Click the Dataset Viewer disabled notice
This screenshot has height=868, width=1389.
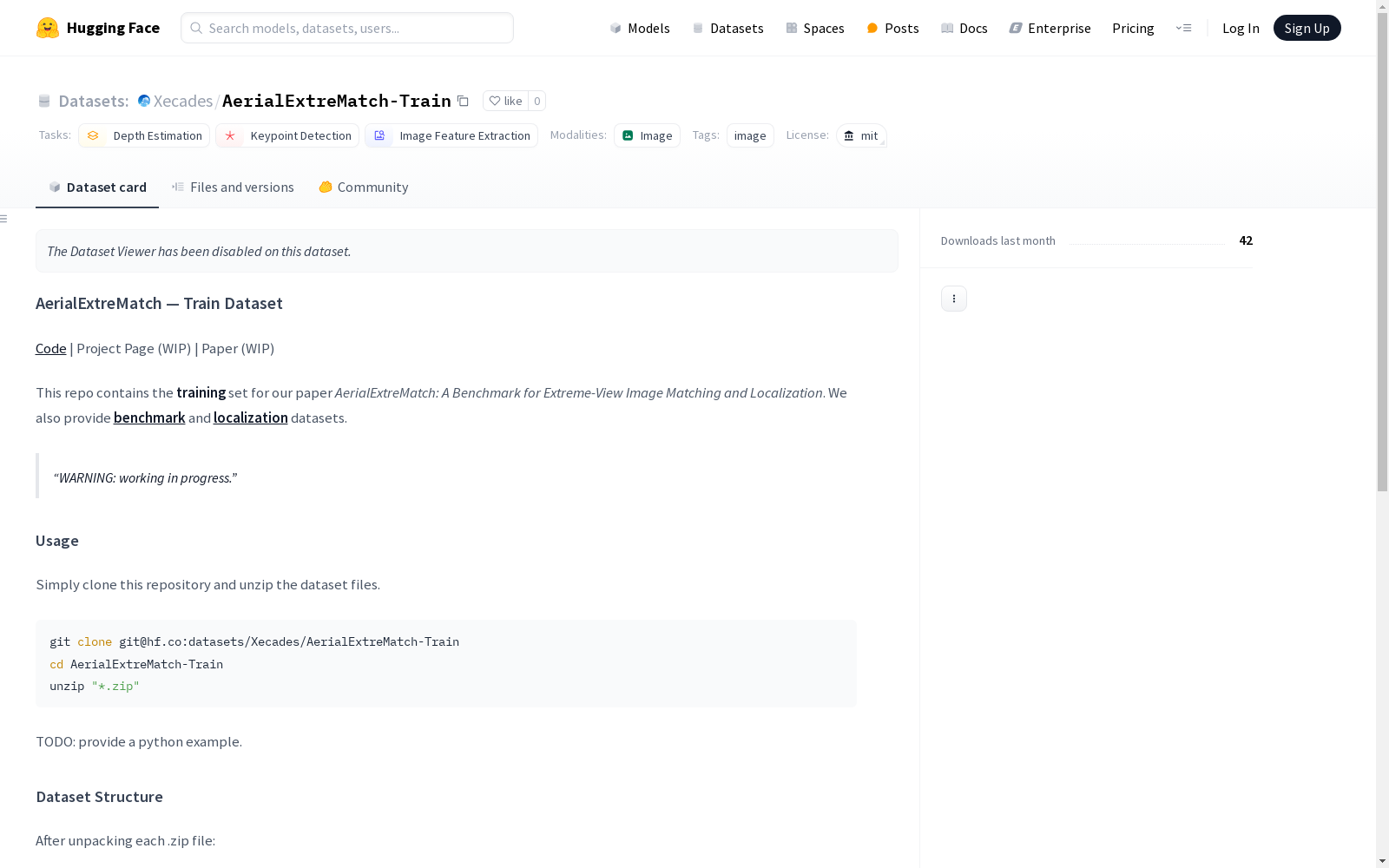[x=467, y=251]
